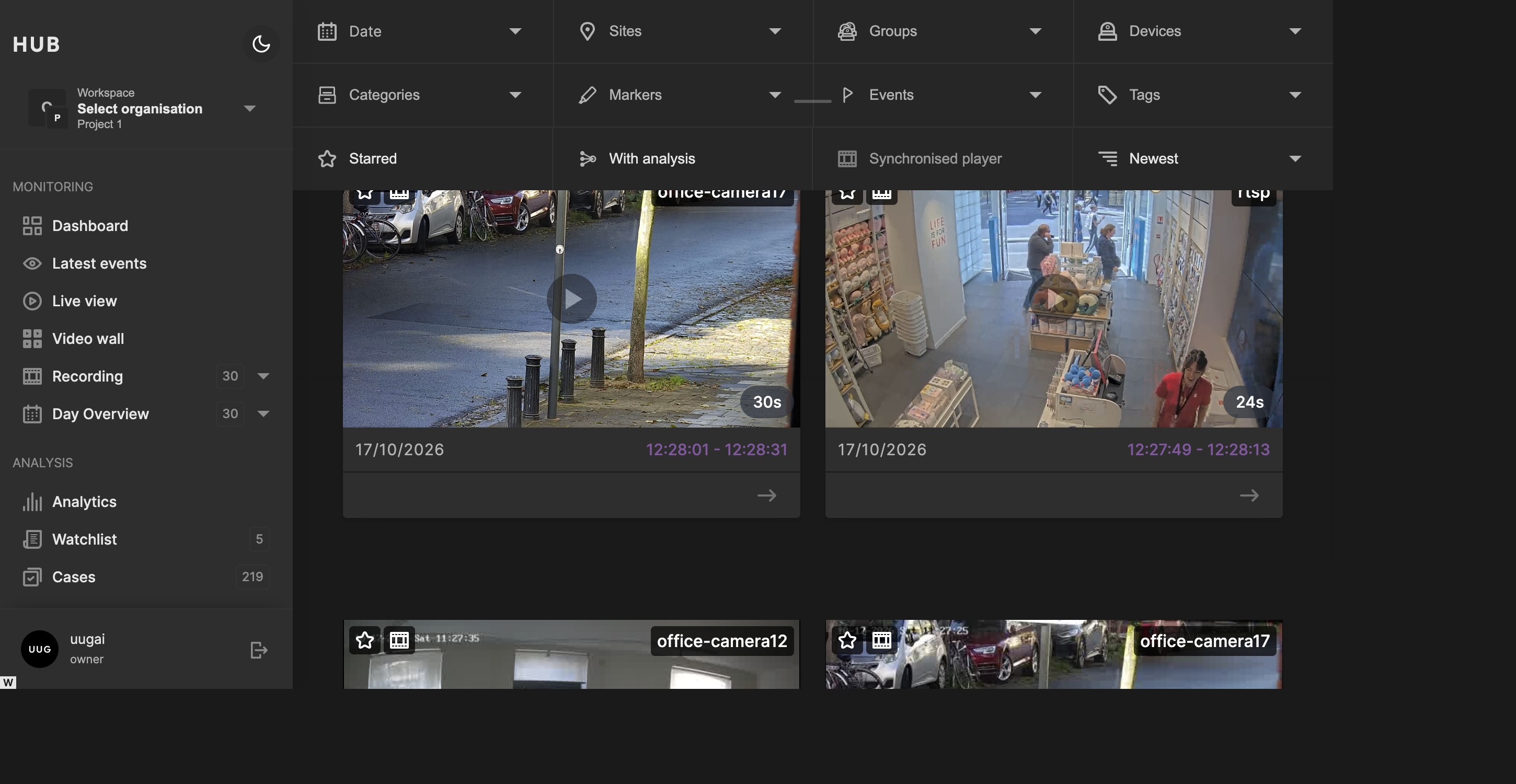Toggle the Starred filter
Image resolution: width=1516 pixels, height=784 pixels.
[422, 158]
